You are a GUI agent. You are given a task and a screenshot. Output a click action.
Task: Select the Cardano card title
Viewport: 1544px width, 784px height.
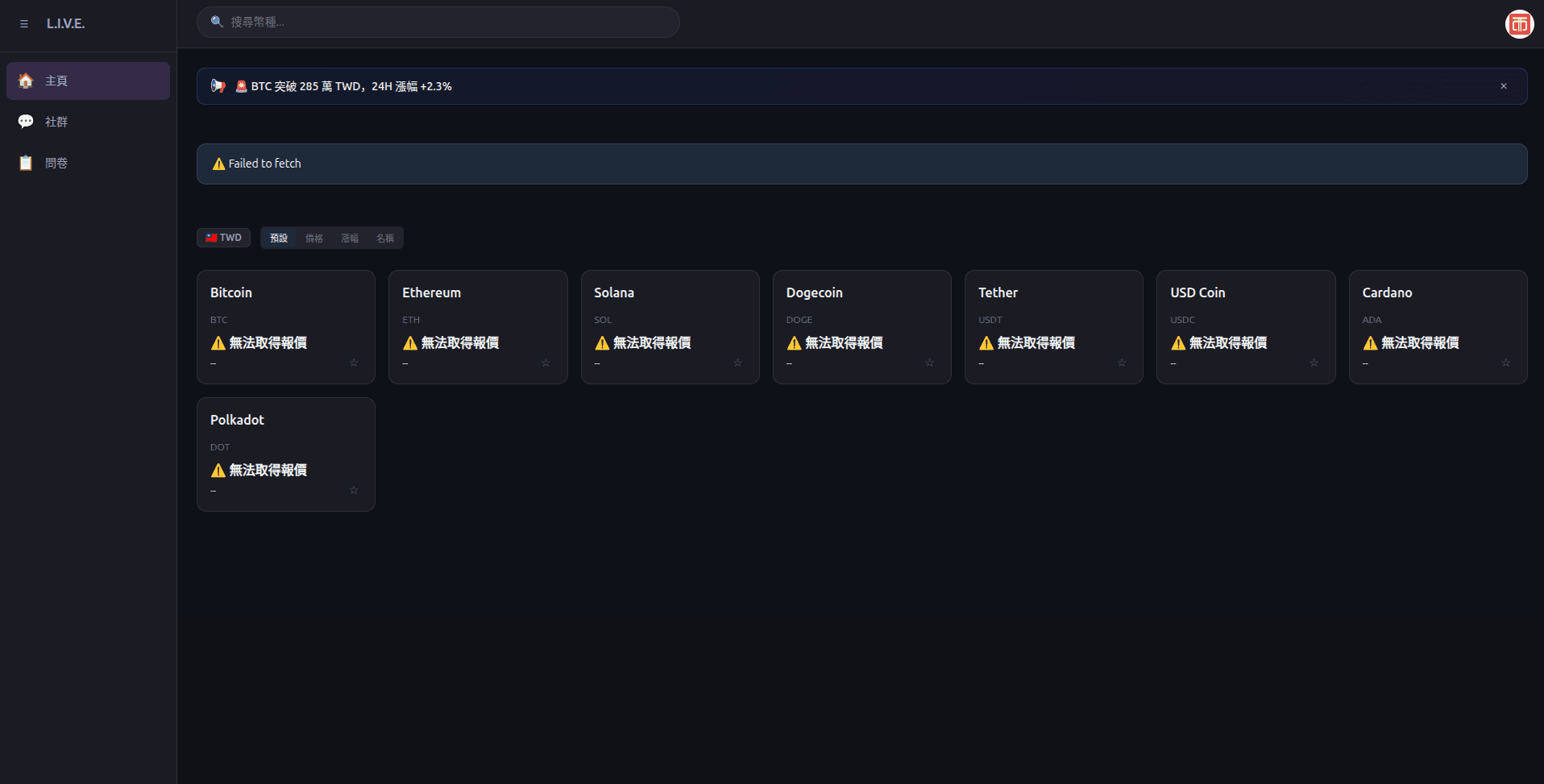[x=1388, y=292]
